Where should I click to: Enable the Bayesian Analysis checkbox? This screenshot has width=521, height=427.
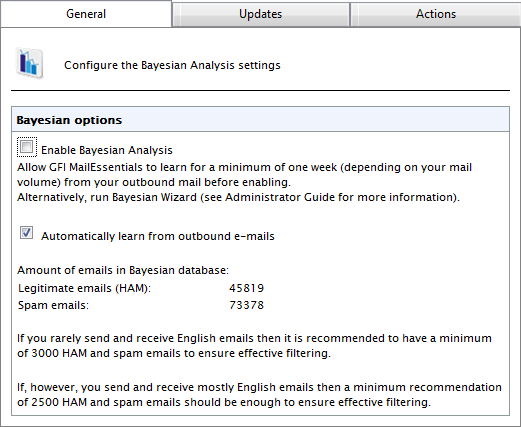pyautogui.click(x=26, y=147)
